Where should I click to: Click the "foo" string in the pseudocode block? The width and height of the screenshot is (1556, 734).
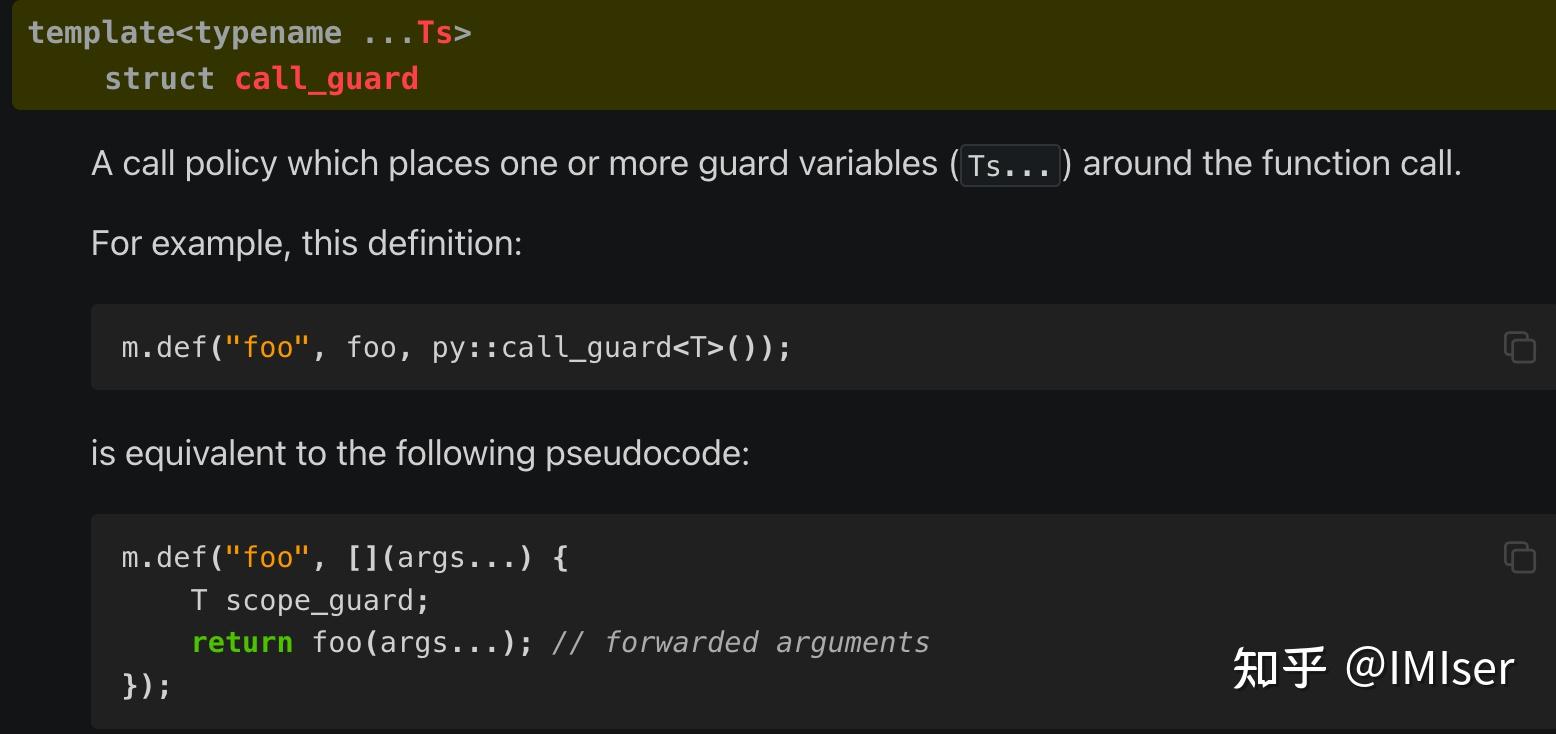[267, 558]
